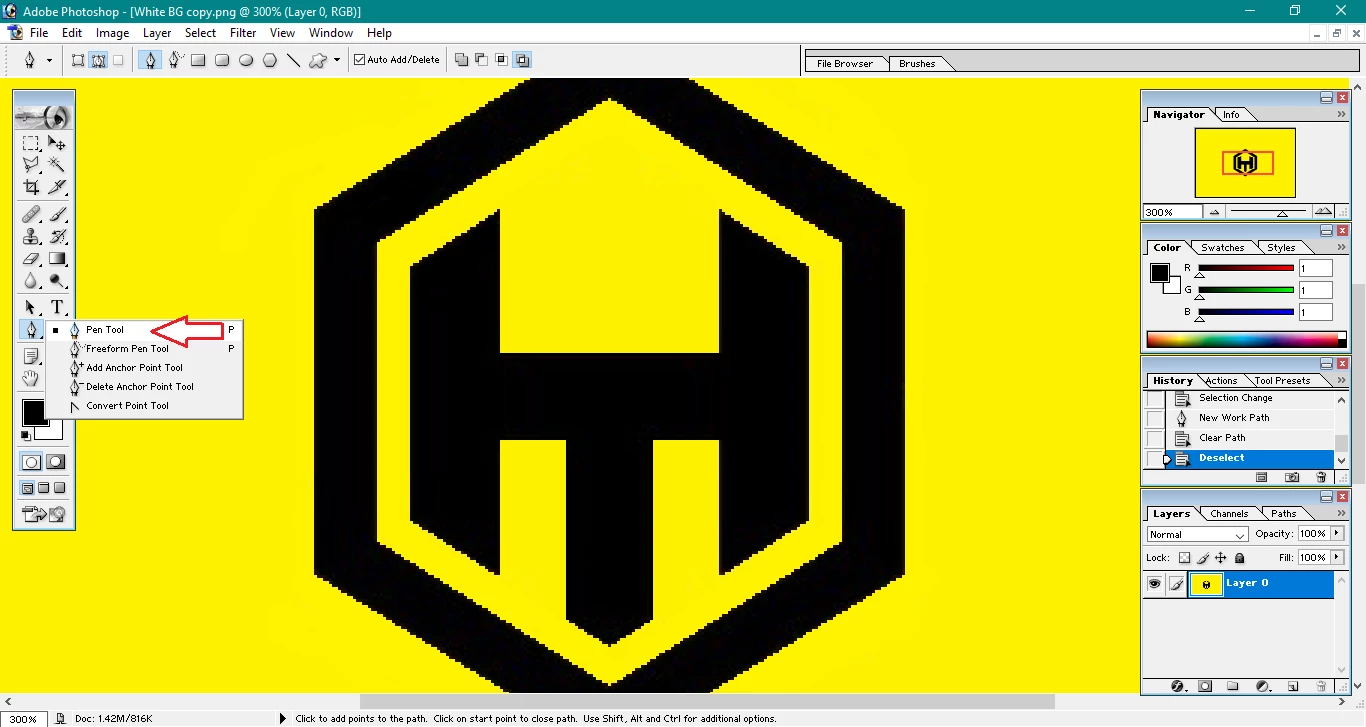Click Navigator zoom in button

[x=1323, y=212]
